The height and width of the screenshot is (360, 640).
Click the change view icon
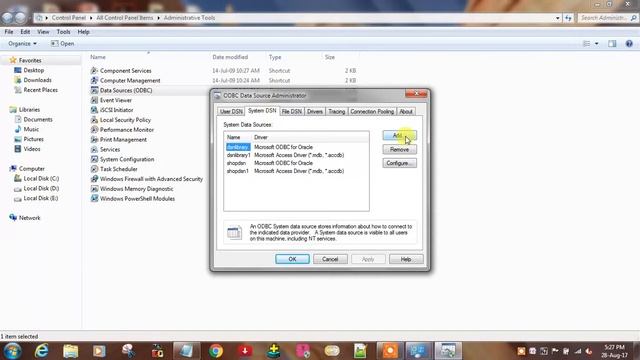pos(587,43)
